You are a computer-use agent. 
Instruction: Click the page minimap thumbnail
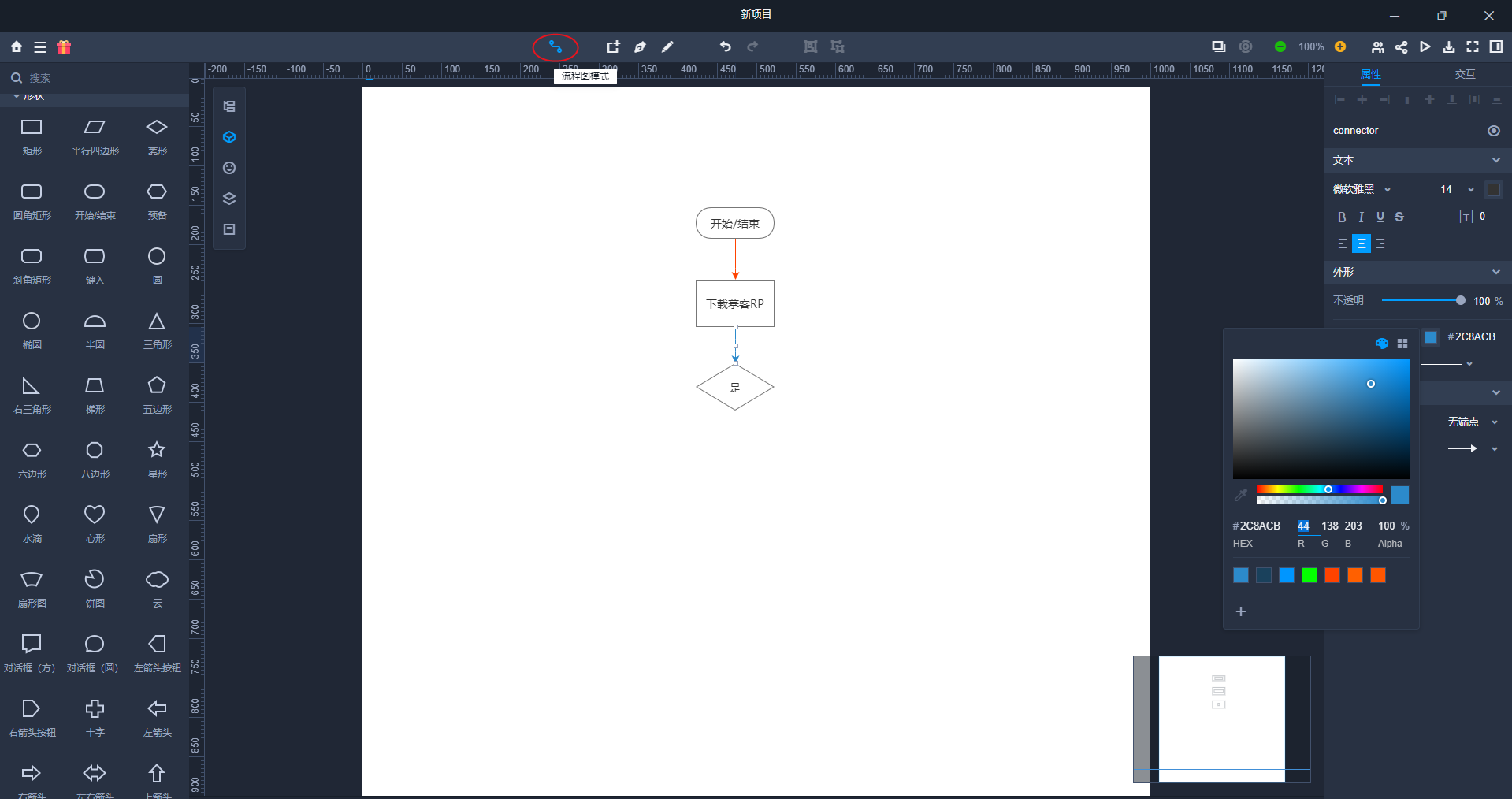(x=1222, y=719)
